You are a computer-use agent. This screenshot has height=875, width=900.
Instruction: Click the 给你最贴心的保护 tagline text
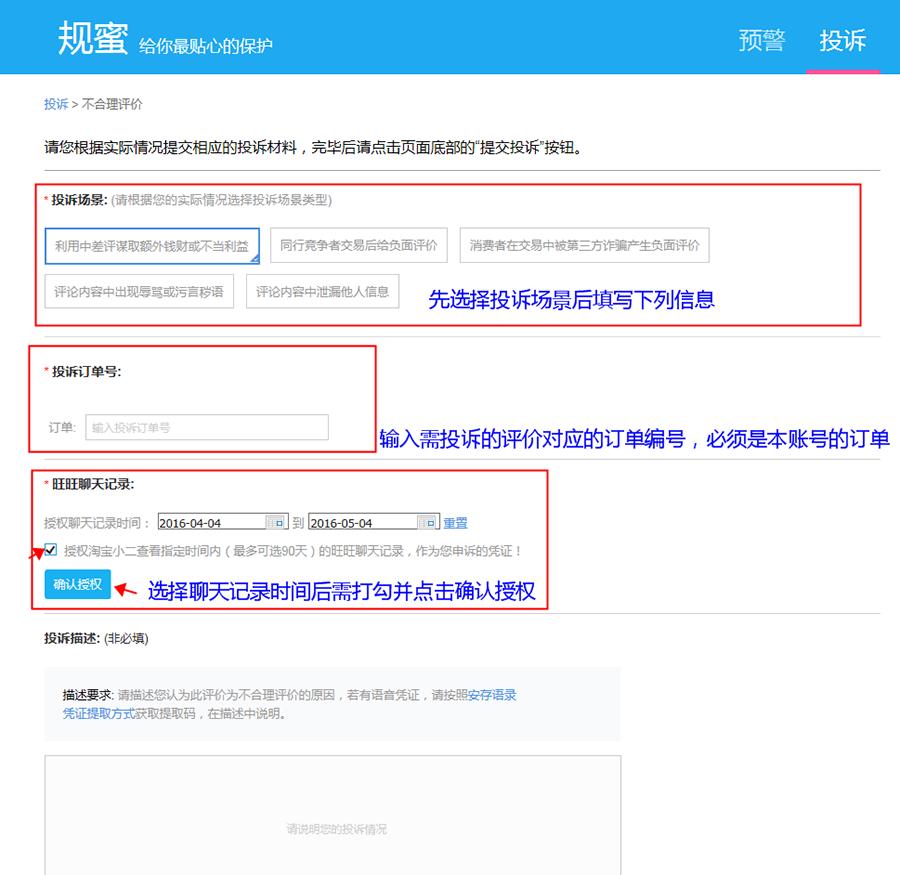(x=205, y=46)
